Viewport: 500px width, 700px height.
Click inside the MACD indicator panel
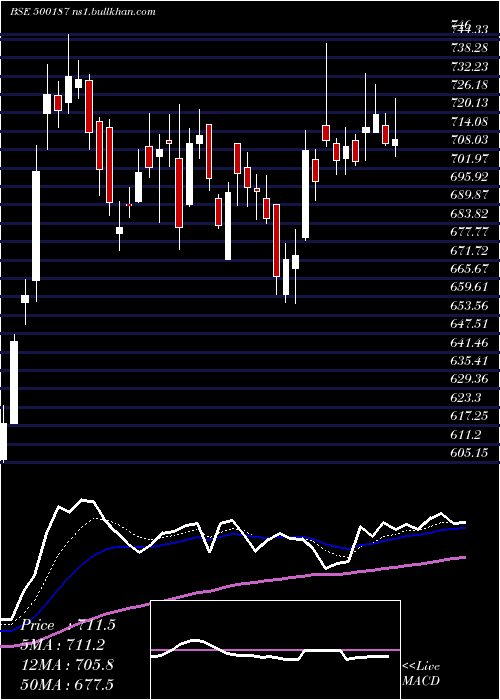[275, 650]
